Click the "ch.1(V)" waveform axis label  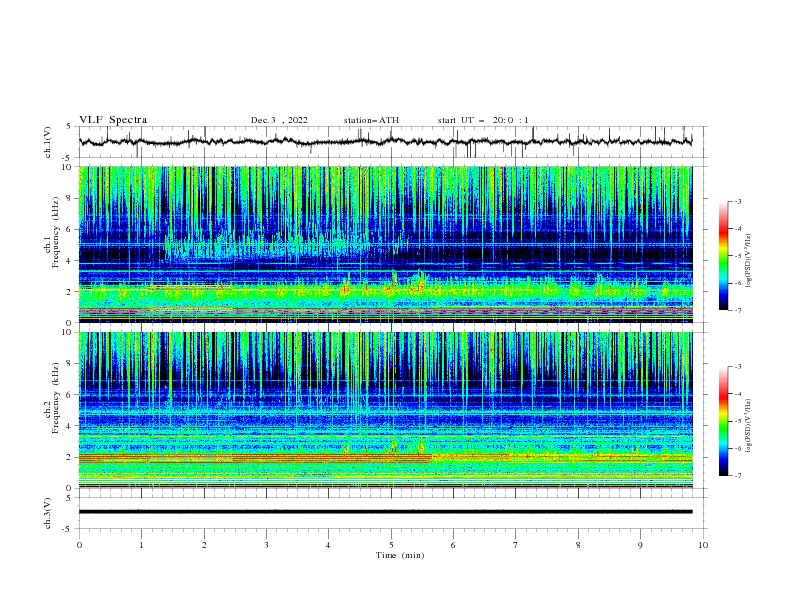click(48, 142)
